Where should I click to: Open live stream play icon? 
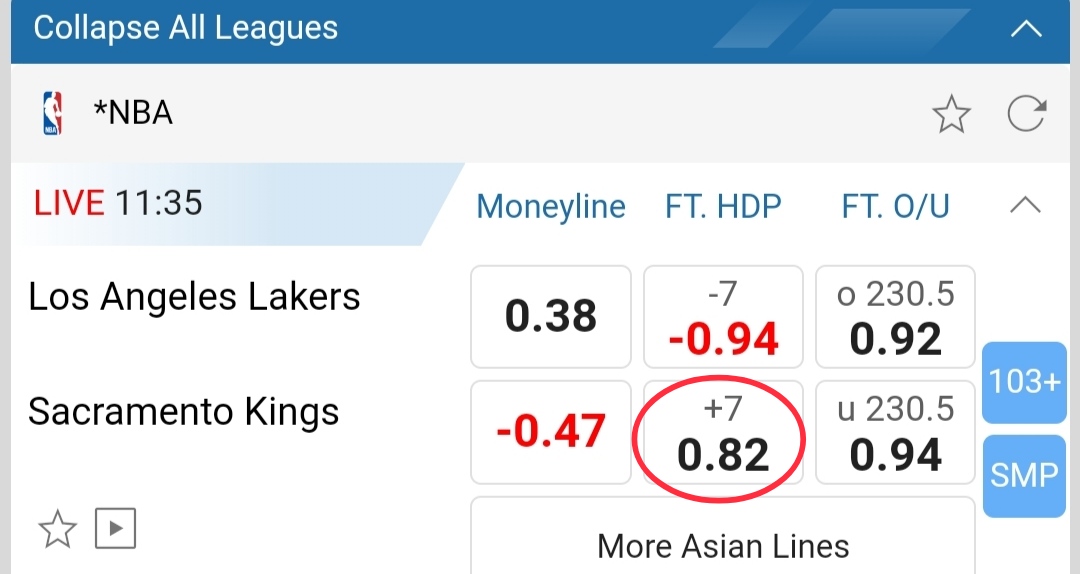coord(115,529)
